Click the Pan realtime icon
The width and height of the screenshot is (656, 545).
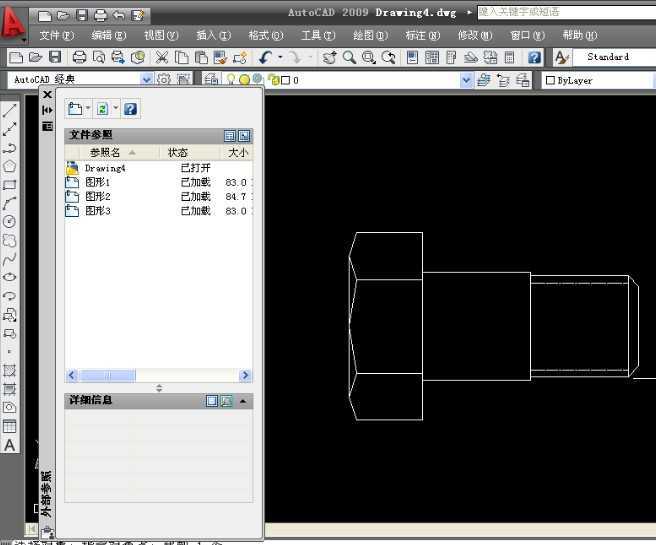329,57
